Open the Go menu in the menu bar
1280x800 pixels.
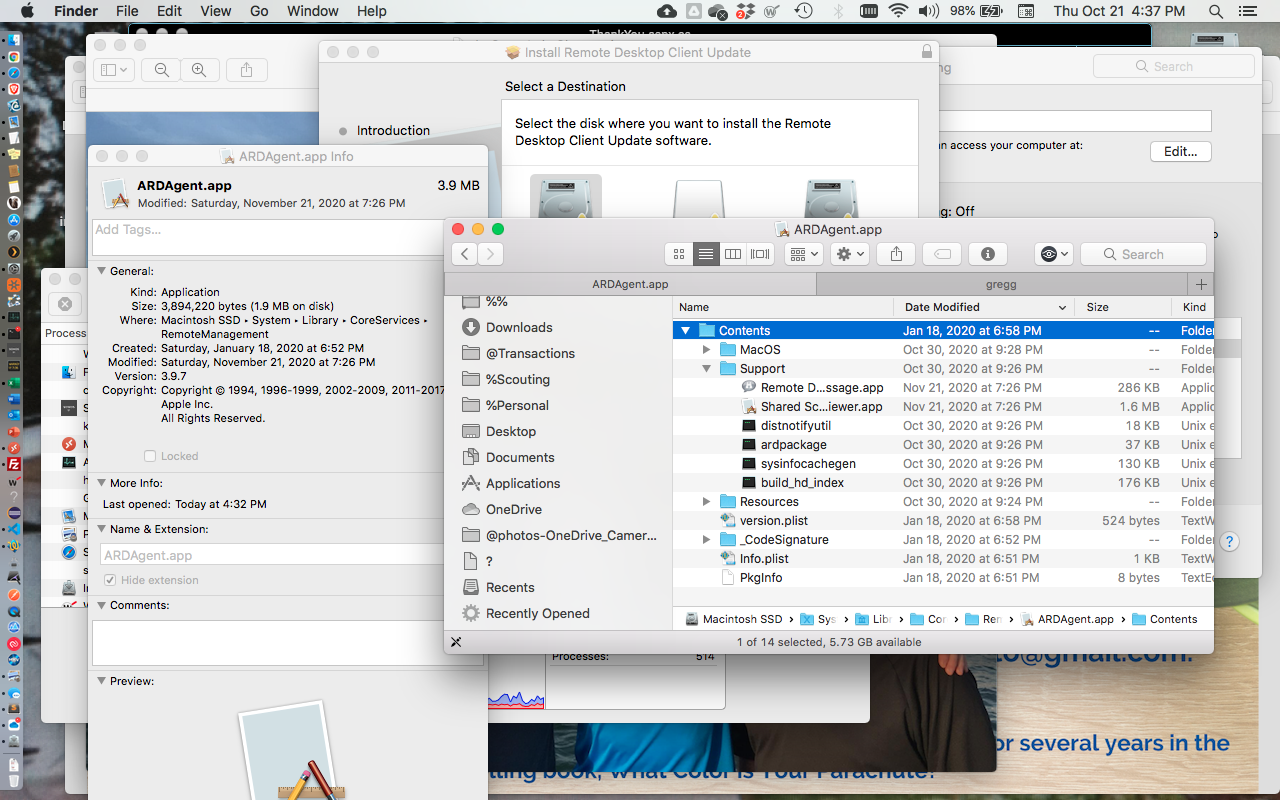258,11
